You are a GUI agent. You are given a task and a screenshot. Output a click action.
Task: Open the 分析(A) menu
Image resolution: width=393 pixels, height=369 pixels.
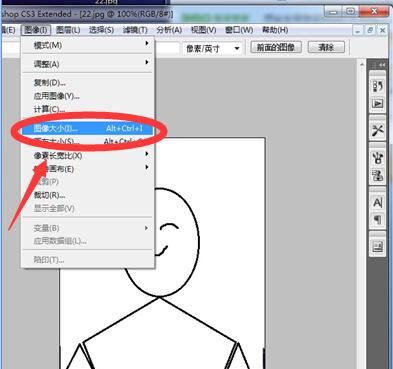169,30
